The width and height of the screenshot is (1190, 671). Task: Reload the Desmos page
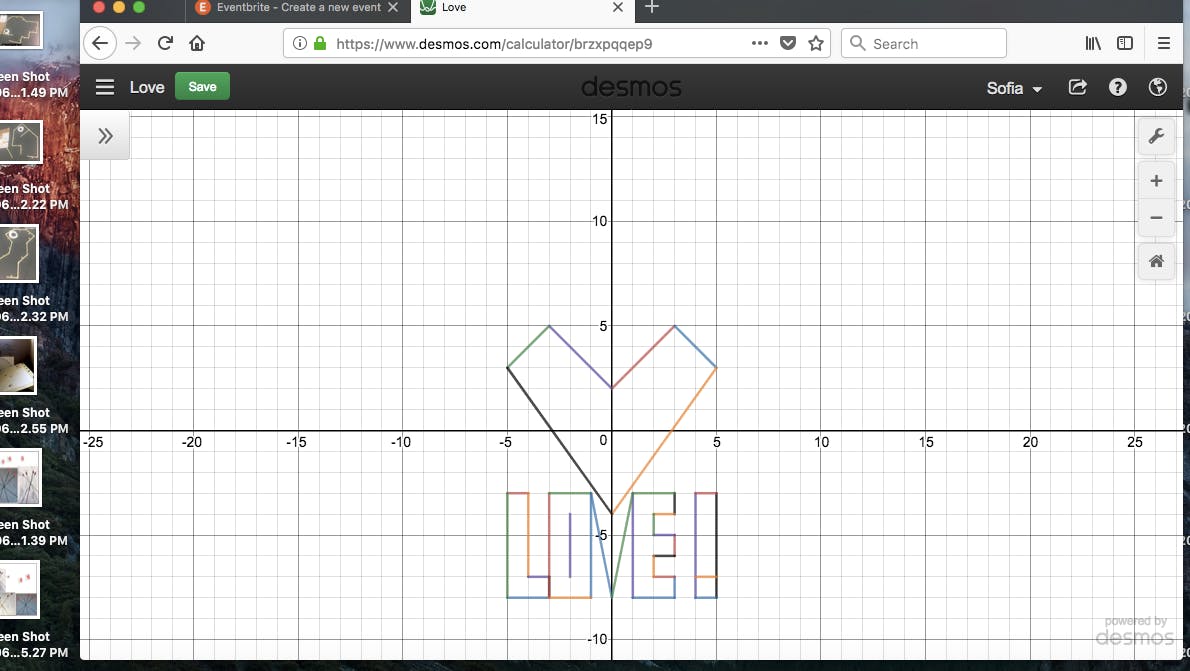click(165, 43)
